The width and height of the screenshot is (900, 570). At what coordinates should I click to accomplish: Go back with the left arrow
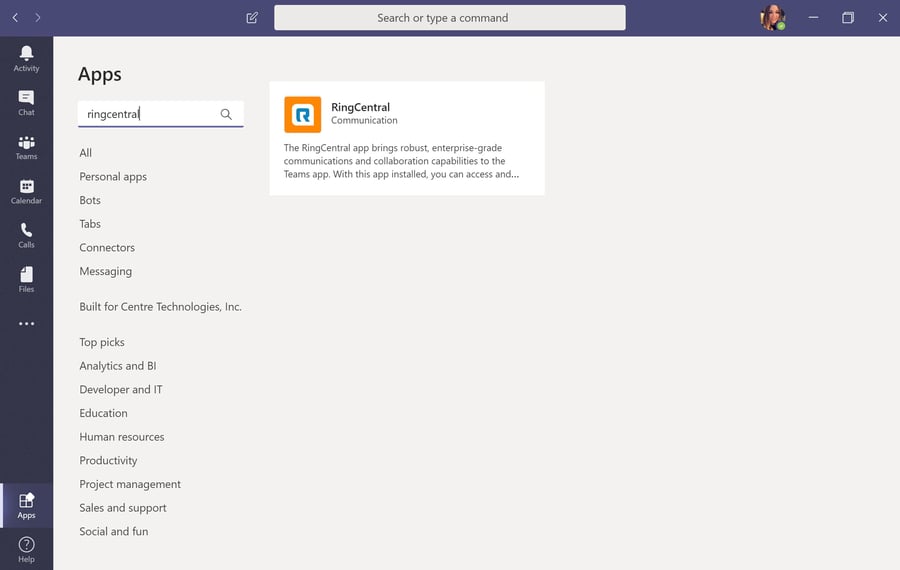[15, 18]
